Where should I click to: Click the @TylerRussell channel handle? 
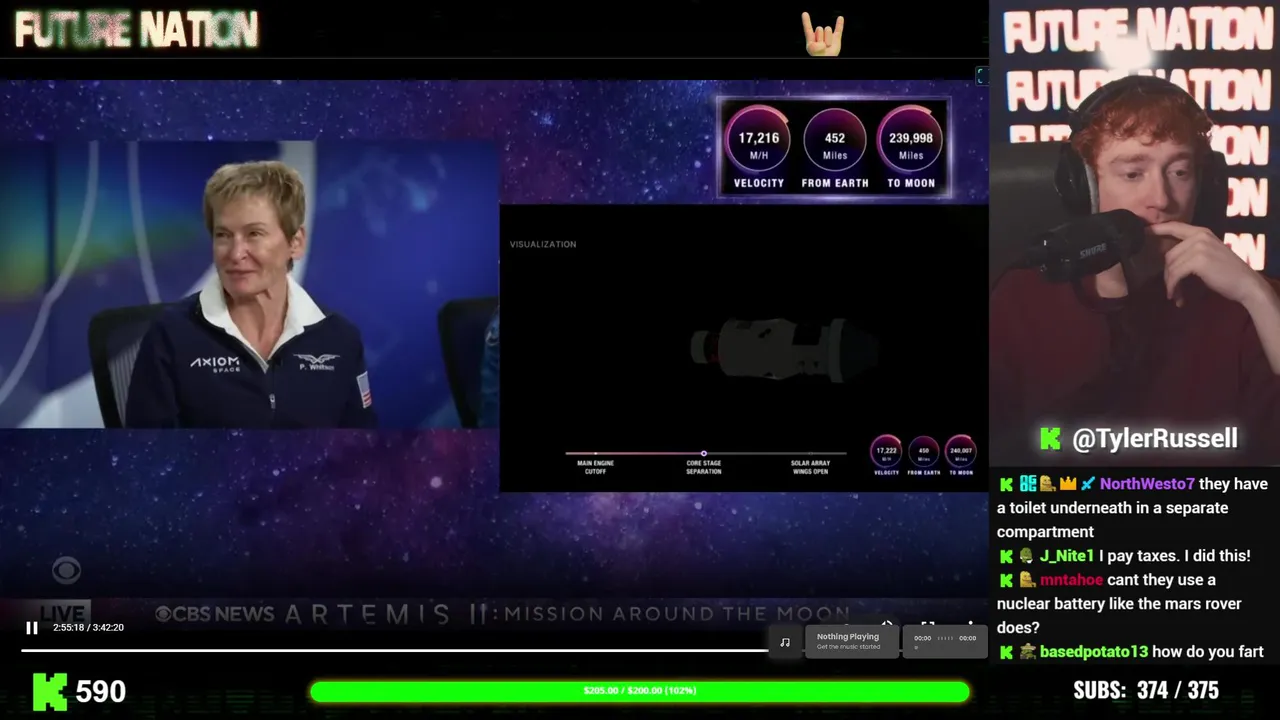[1154, 439]
